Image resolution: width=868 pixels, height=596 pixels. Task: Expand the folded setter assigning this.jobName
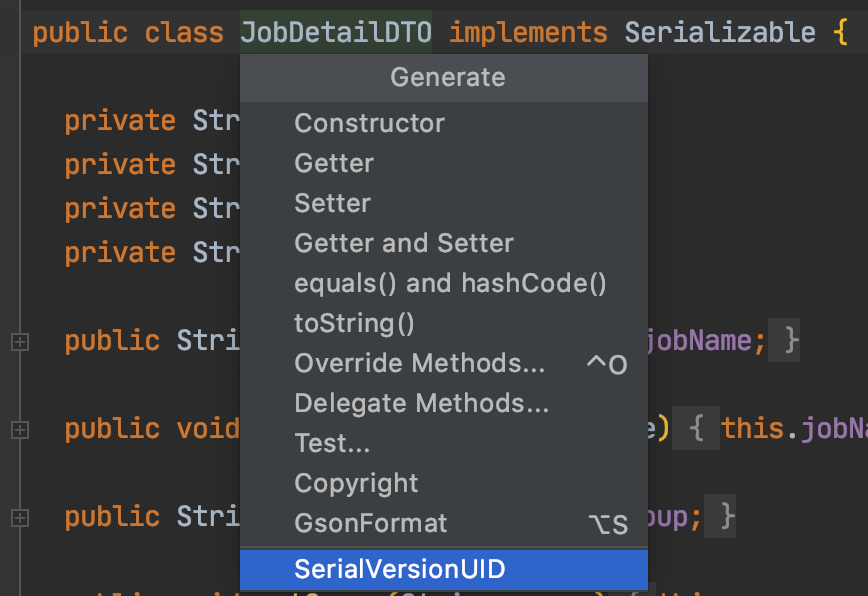(x=19, y=429)
